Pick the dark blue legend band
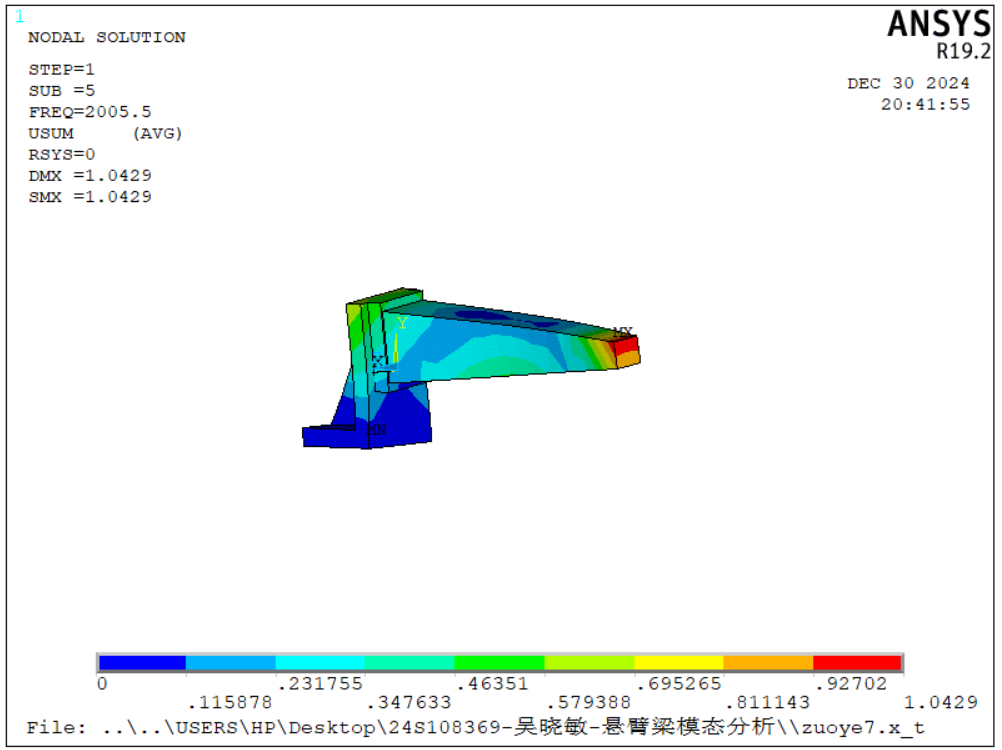 tap(142, 663)
